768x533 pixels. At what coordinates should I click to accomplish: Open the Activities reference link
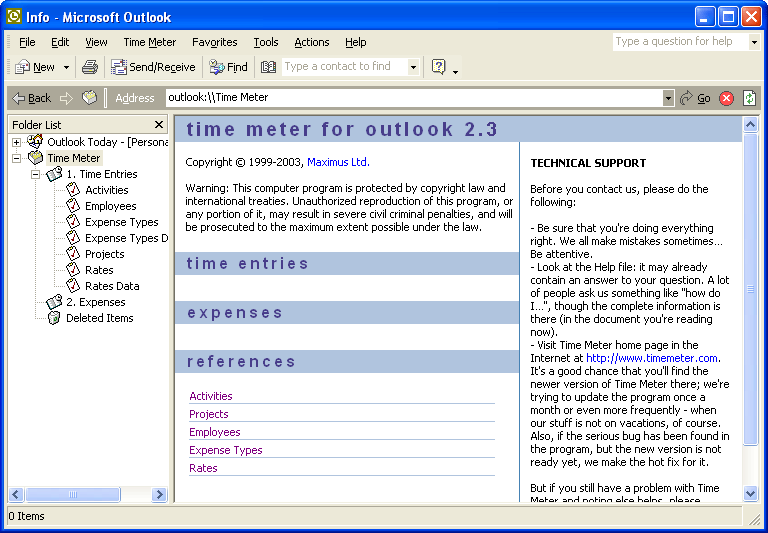211,396
